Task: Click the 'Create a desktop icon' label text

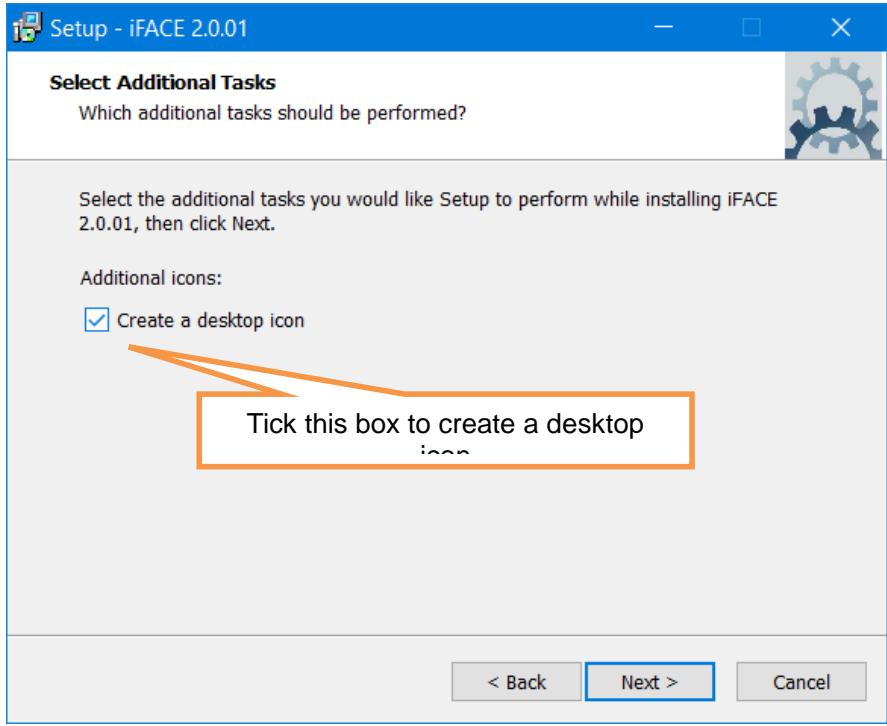Action: (x=210, y=321)
